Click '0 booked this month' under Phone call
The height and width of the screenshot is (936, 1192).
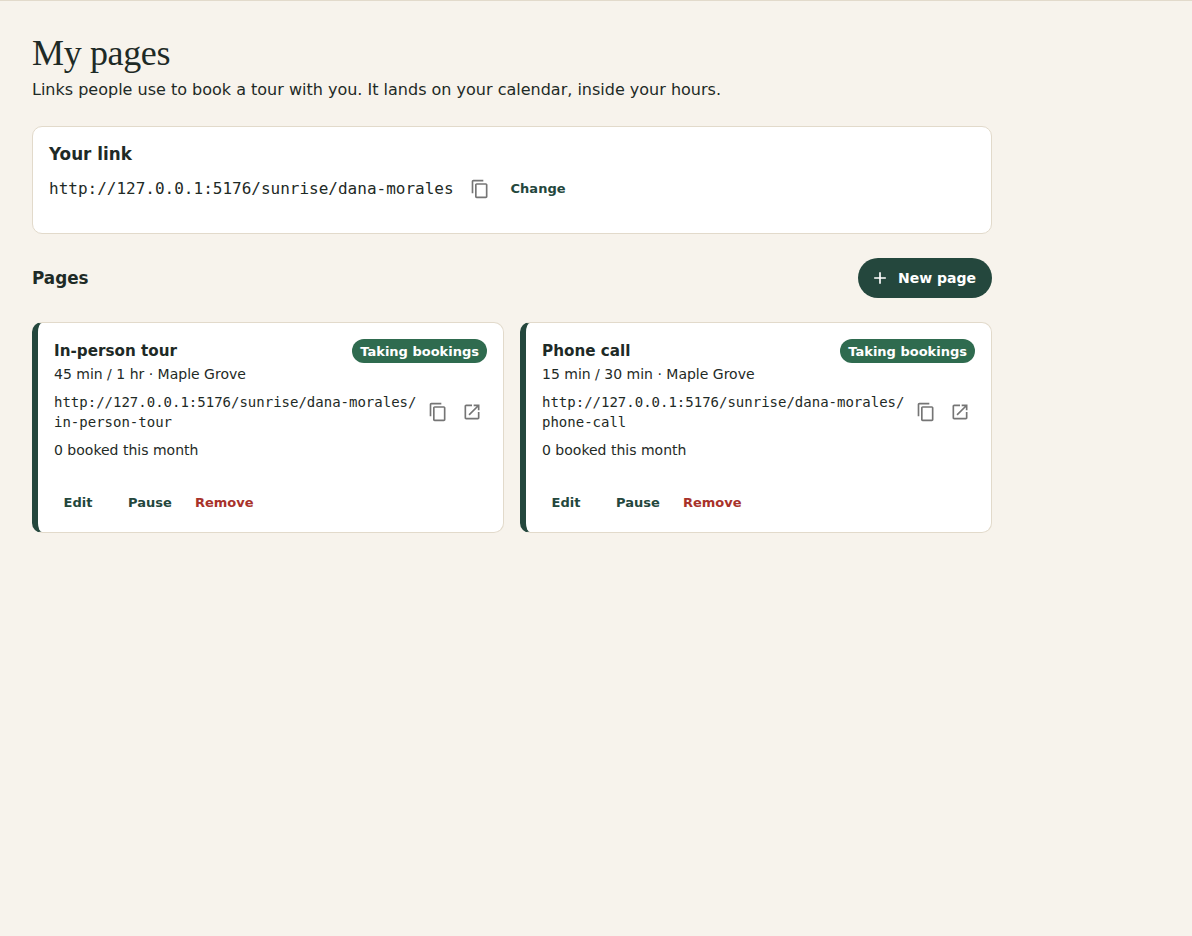click(x=614, y=450)
